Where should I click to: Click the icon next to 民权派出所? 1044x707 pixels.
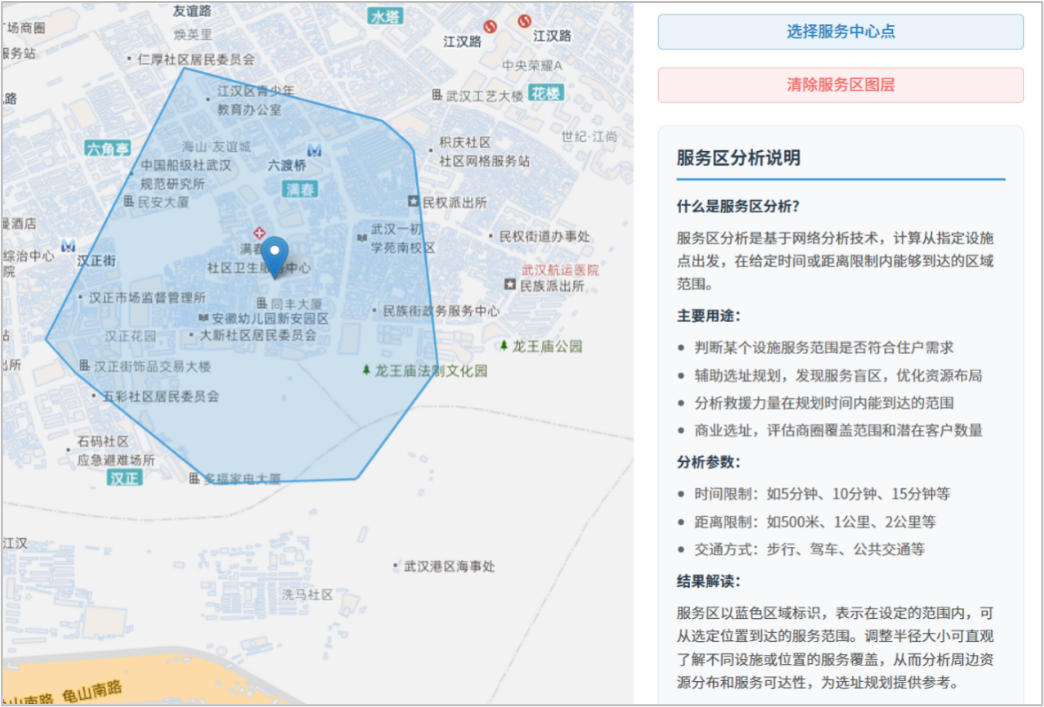coord(413,202)
